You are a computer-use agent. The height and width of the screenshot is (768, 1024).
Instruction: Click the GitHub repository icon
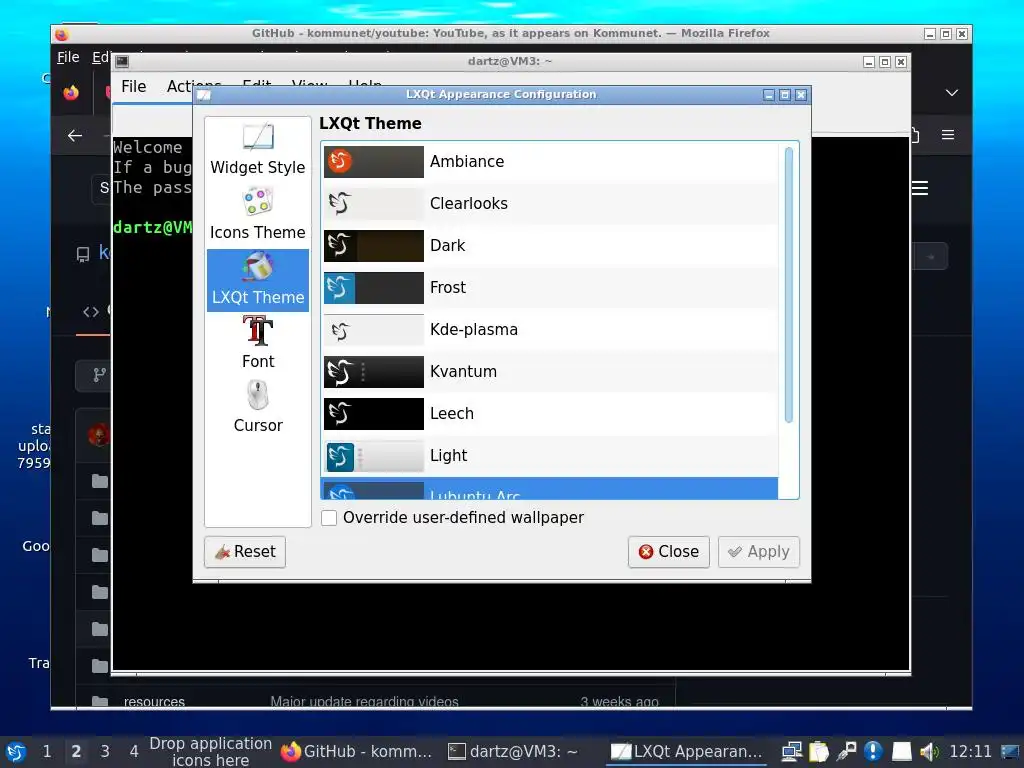click(83, 254)
